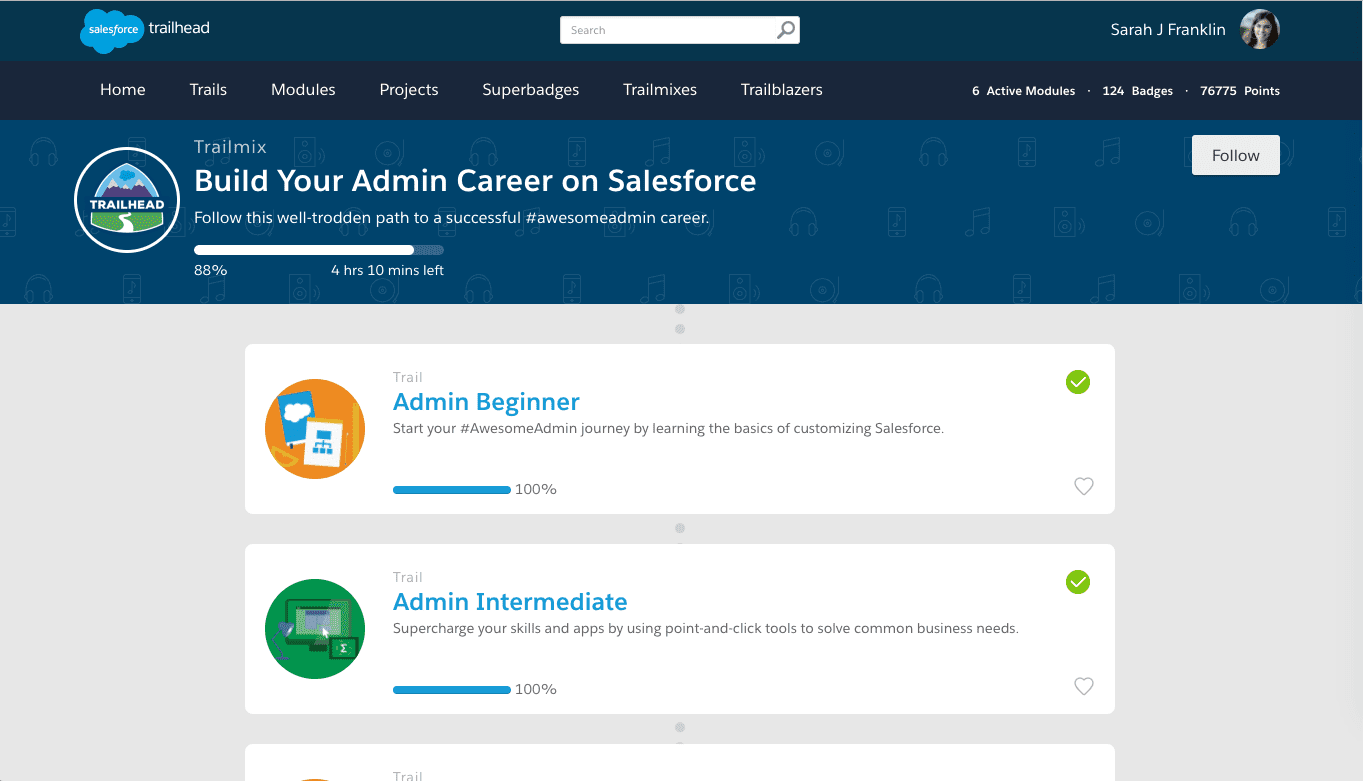Click the Admin Beginner trail icon
This screenshot has height=781, width=1363.
315,428
